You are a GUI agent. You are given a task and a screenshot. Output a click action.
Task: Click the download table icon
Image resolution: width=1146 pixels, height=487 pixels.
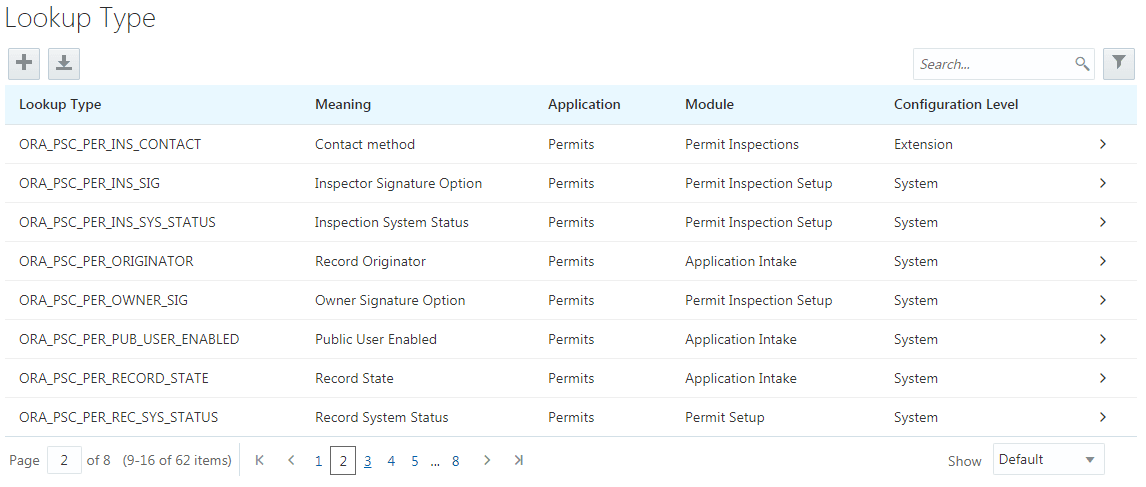[64, 63]
